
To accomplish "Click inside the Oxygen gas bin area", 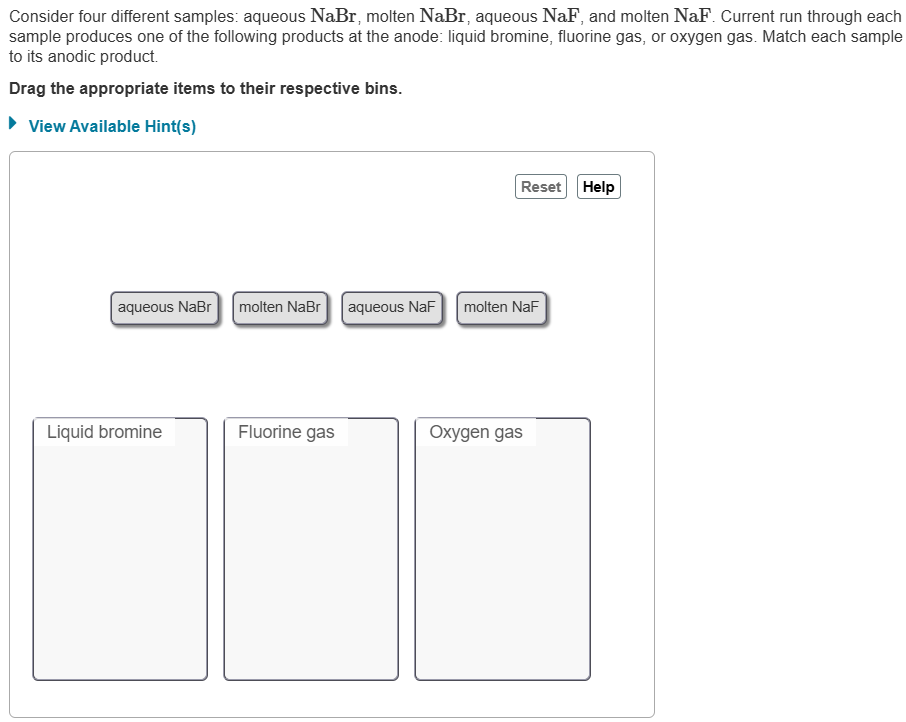I will [x=501, y=560].
